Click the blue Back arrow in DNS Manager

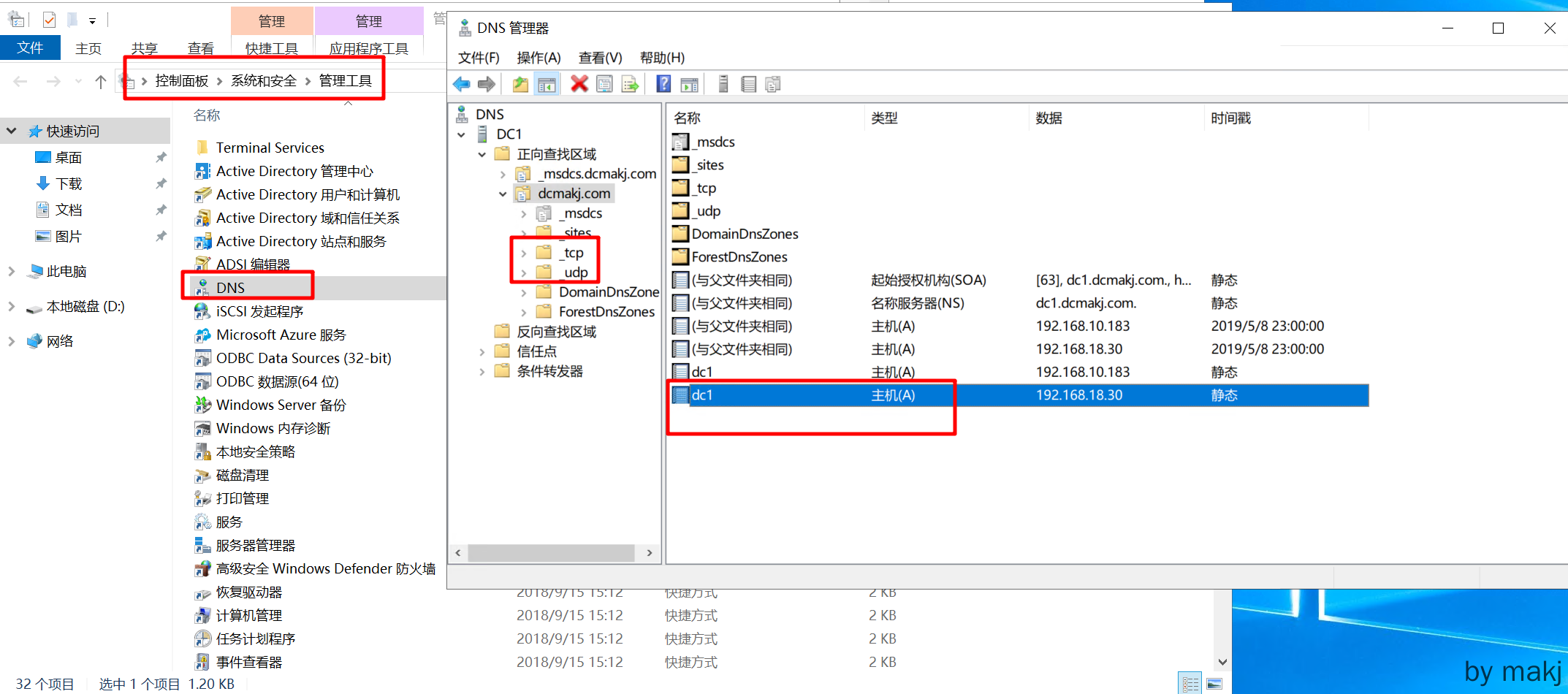click(x=462, y=84)
